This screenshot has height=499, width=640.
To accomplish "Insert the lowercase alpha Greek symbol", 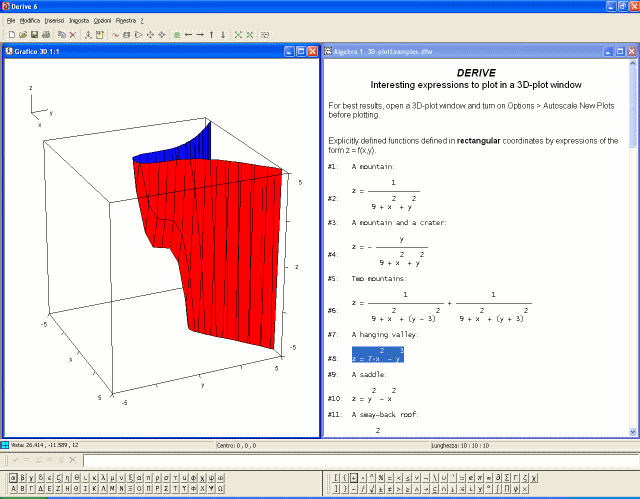I will pos(13,477).
